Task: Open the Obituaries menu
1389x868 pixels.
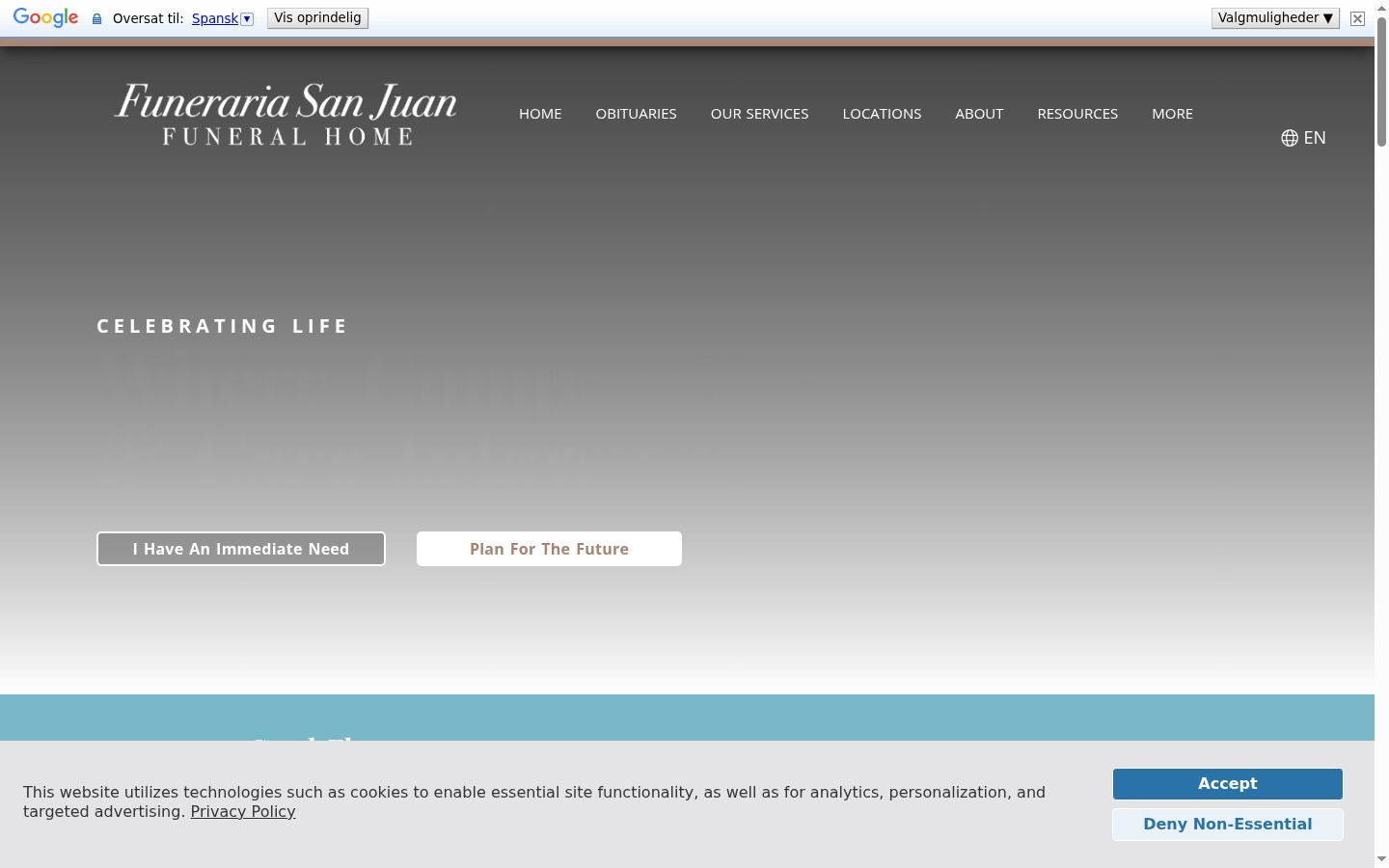Action: [636, 114]
